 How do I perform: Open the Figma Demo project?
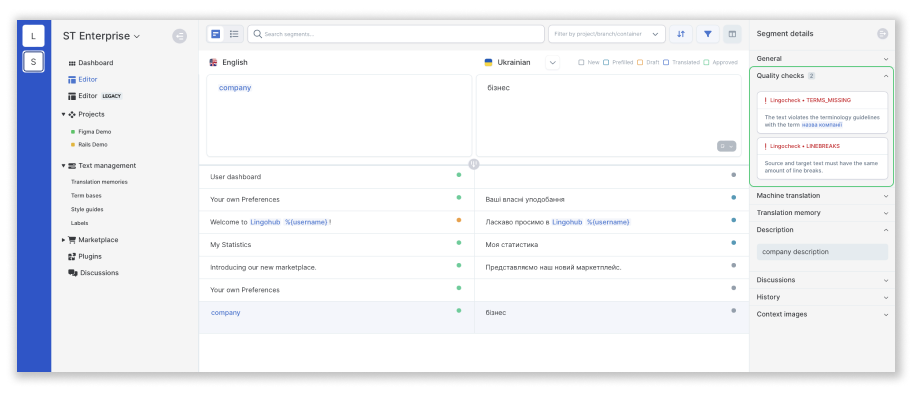(x=95, y=132)
